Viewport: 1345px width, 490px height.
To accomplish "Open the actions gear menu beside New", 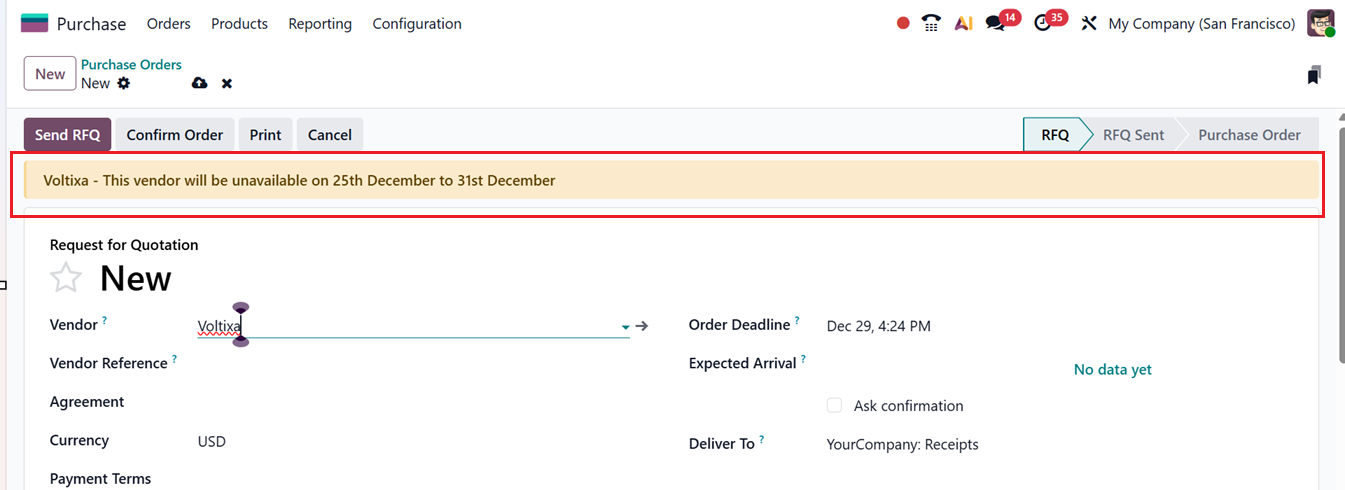I will click(x=124, y=83).
